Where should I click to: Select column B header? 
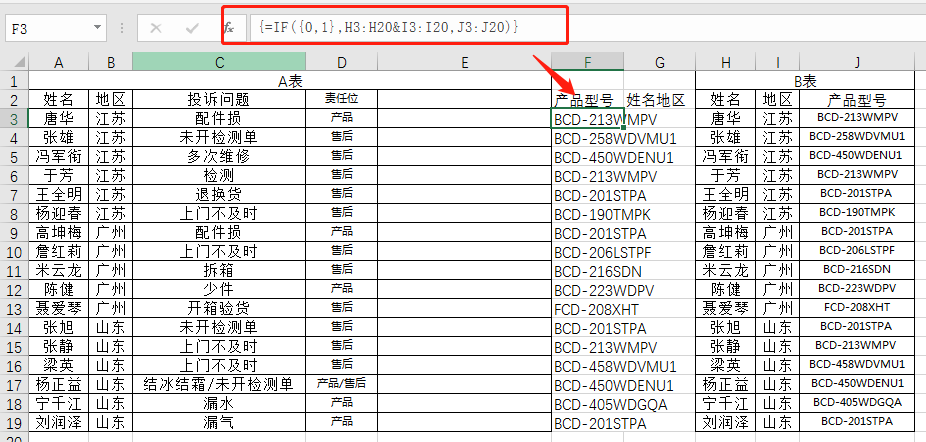[x=110, y=63]
